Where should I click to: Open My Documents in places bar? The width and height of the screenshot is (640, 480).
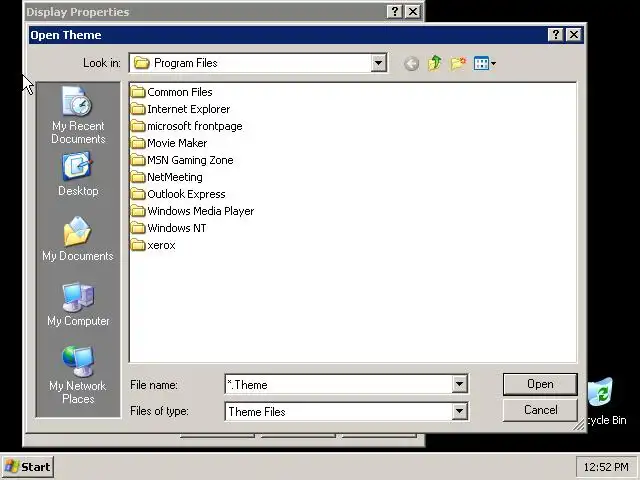[78, 239]
